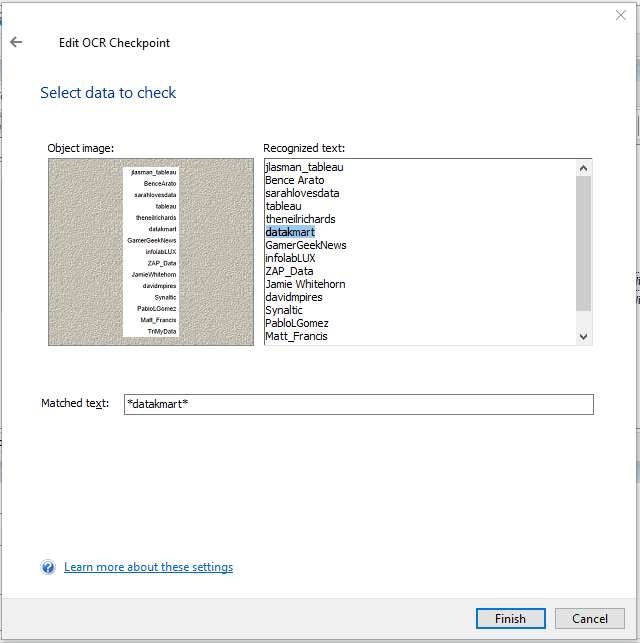This screenshot has width=640, height=643.
Task: Select Matt_Francis in recognized text
Action: point(296,336)
